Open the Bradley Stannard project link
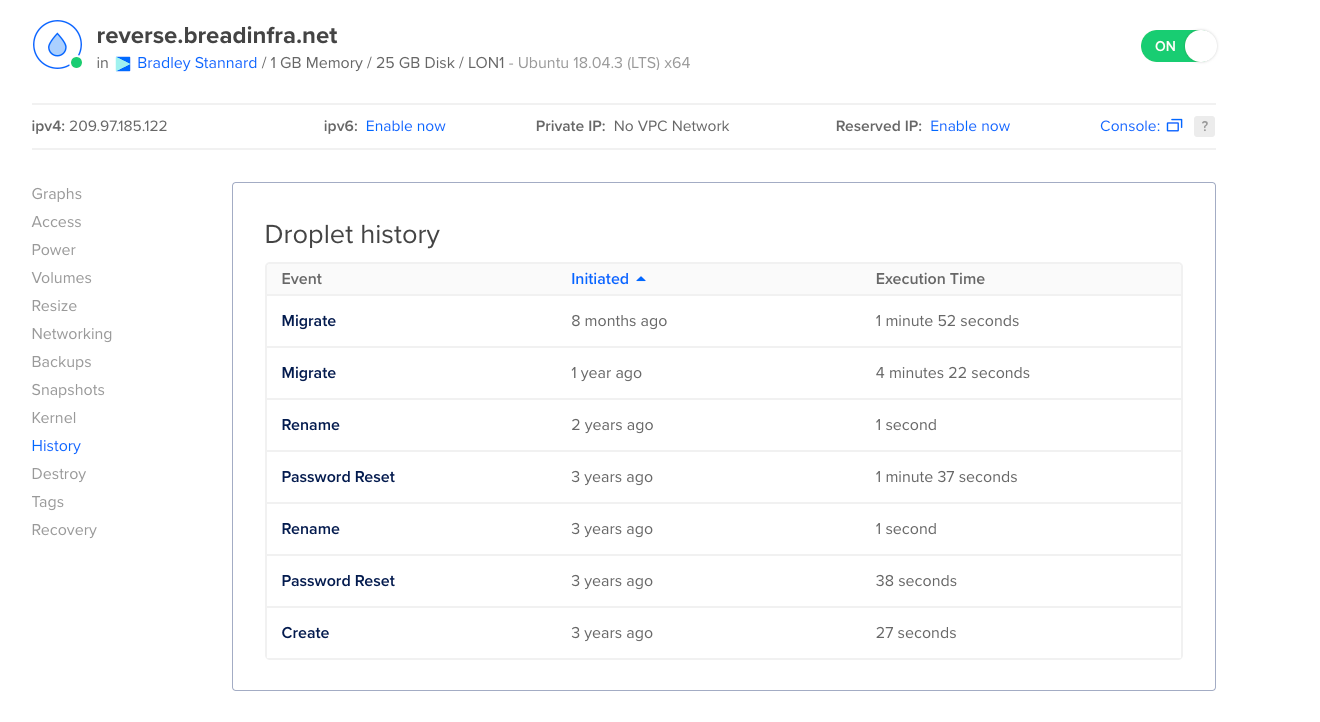The height and width of the screenshot is (722, 1320). pos(196,63)
